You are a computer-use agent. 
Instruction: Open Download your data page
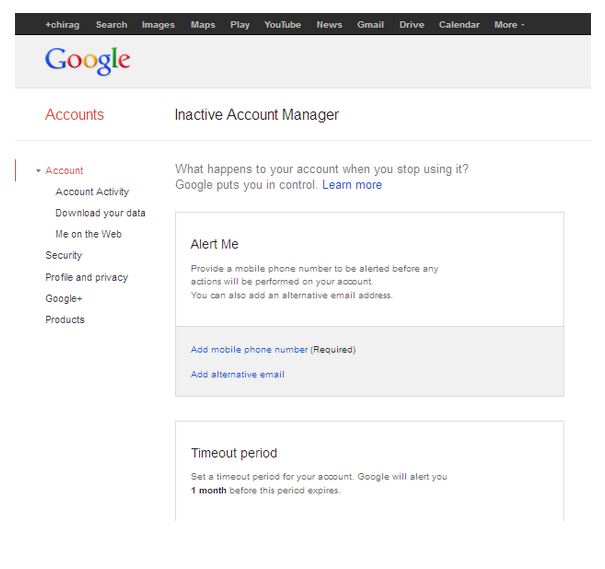(x=100, y=213)
